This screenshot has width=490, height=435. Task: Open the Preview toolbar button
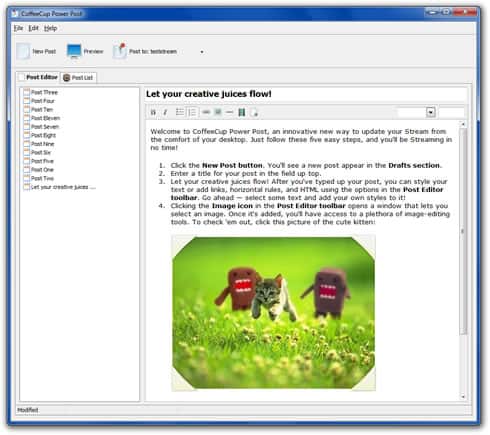(x=85, y=51)
